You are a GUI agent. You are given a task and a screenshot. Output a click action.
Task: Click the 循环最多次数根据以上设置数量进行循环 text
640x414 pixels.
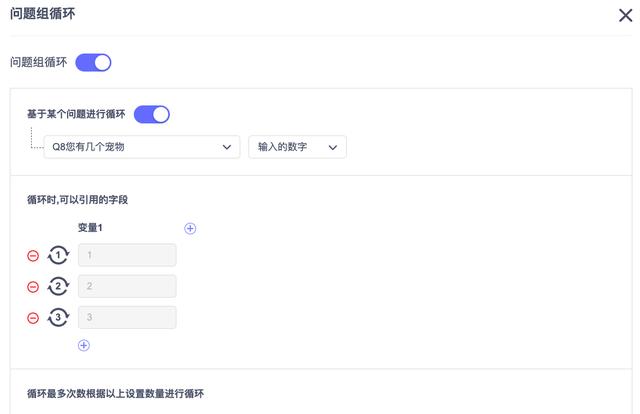point(116,394)
